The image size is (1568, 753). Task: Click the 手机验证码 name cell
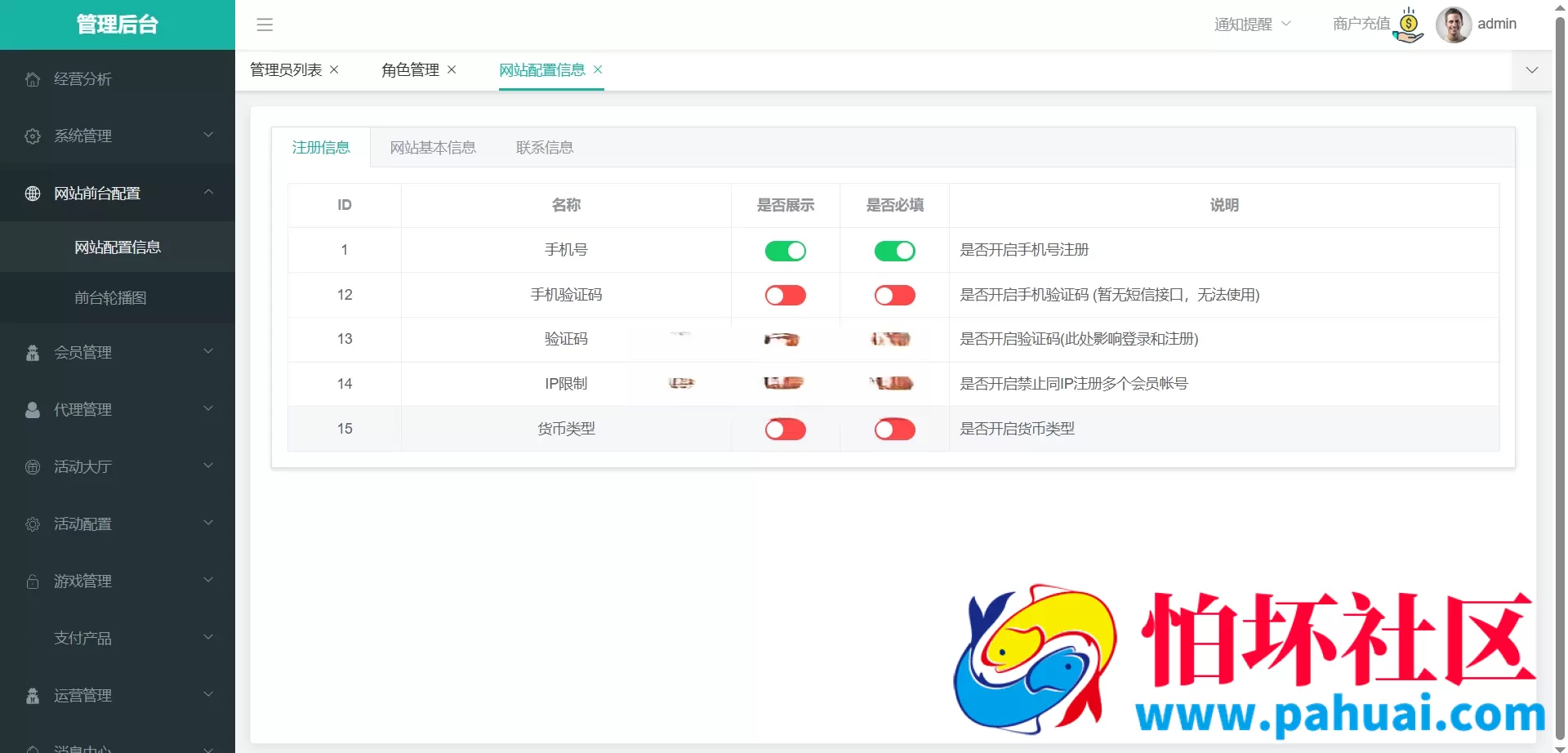pos(566,295)
